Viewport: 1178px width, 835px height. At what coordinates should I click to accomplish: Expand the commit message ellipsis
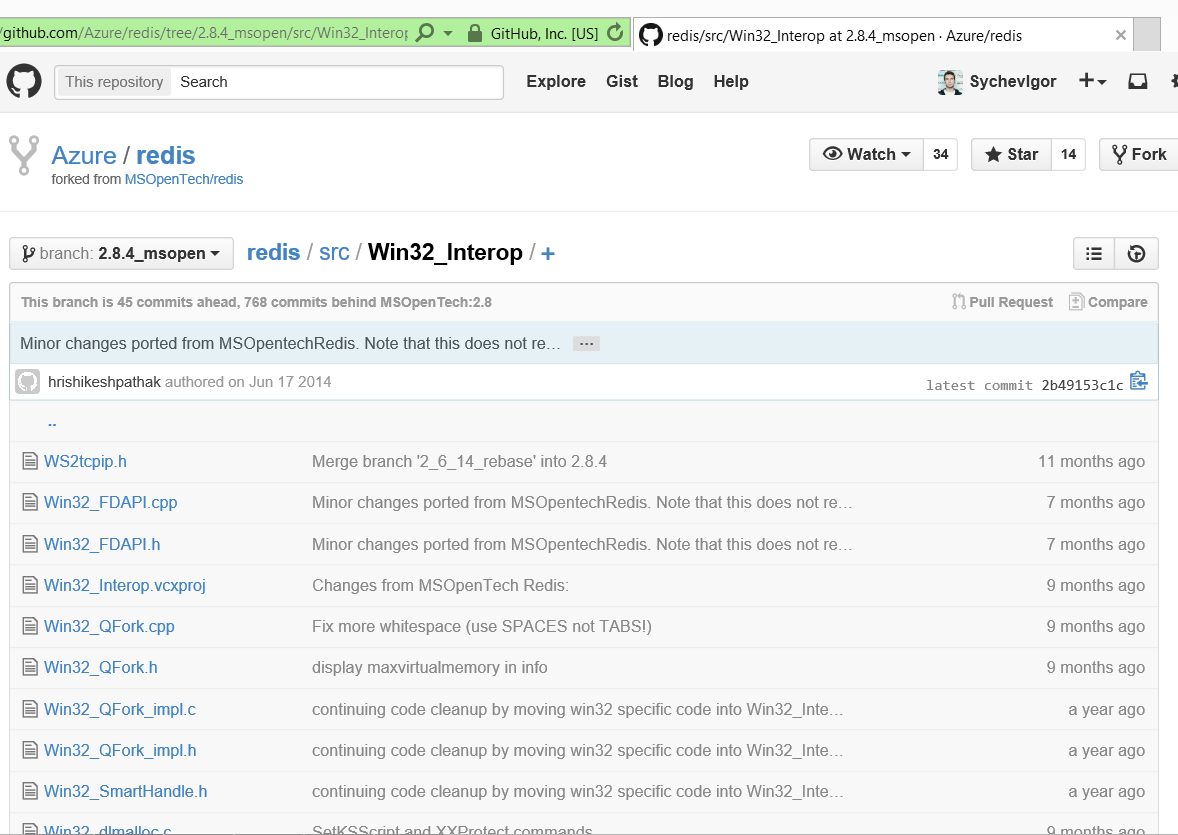coord(586,343)
